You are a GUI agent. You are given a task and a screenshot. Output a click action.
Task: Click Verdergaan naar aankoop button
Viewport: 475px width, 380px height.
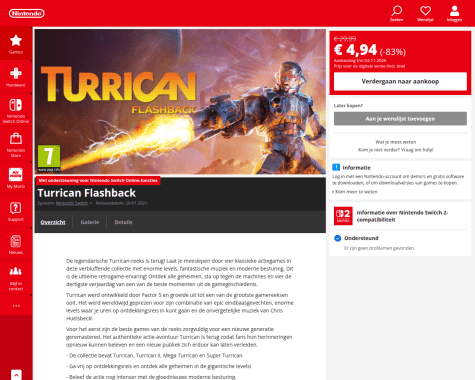point(400,81)
